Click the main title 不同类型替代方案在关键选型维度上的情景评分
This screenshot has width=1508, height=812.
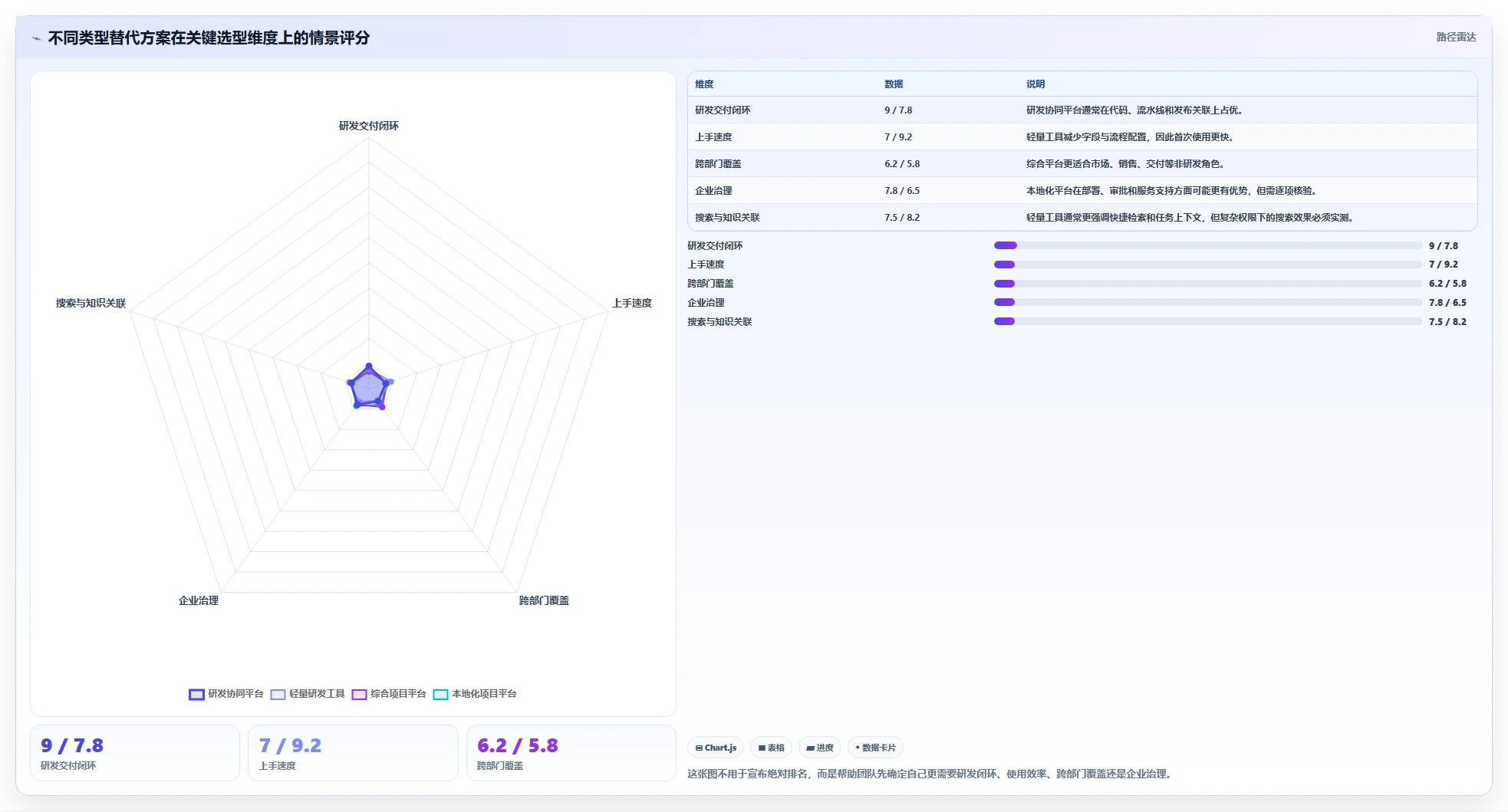click(x=209, y=38)
